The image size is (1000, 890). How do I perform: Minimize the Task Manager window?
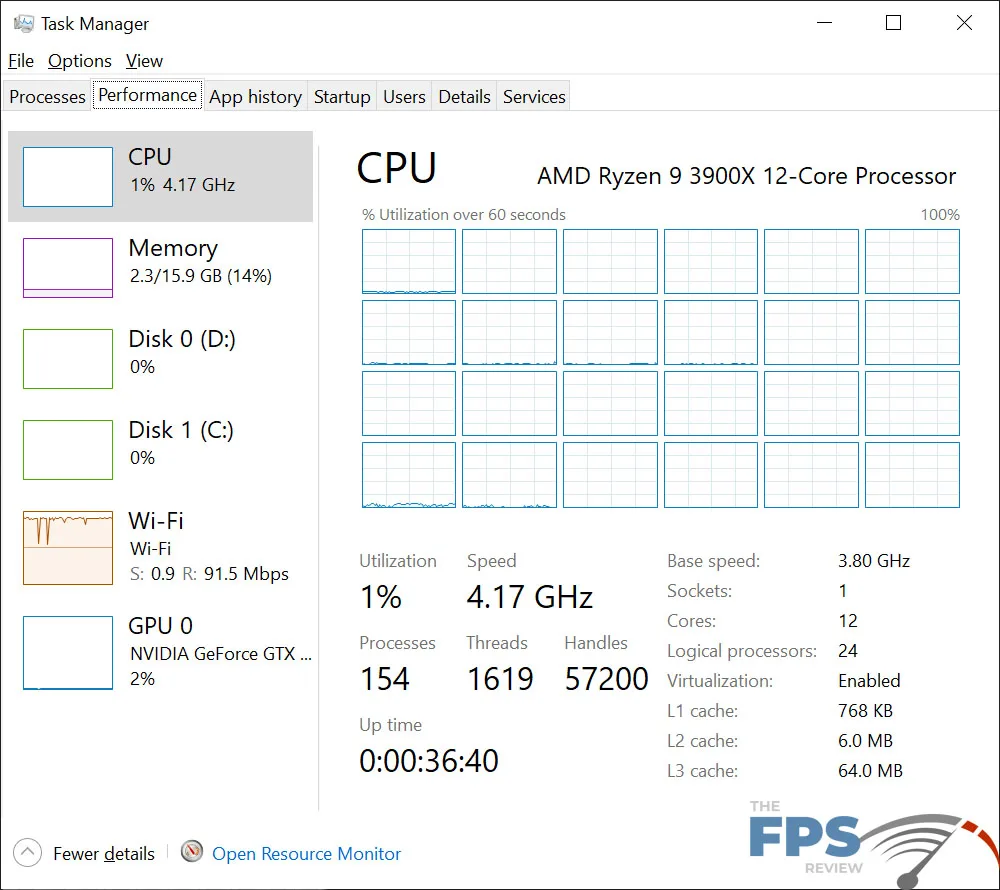825,23
